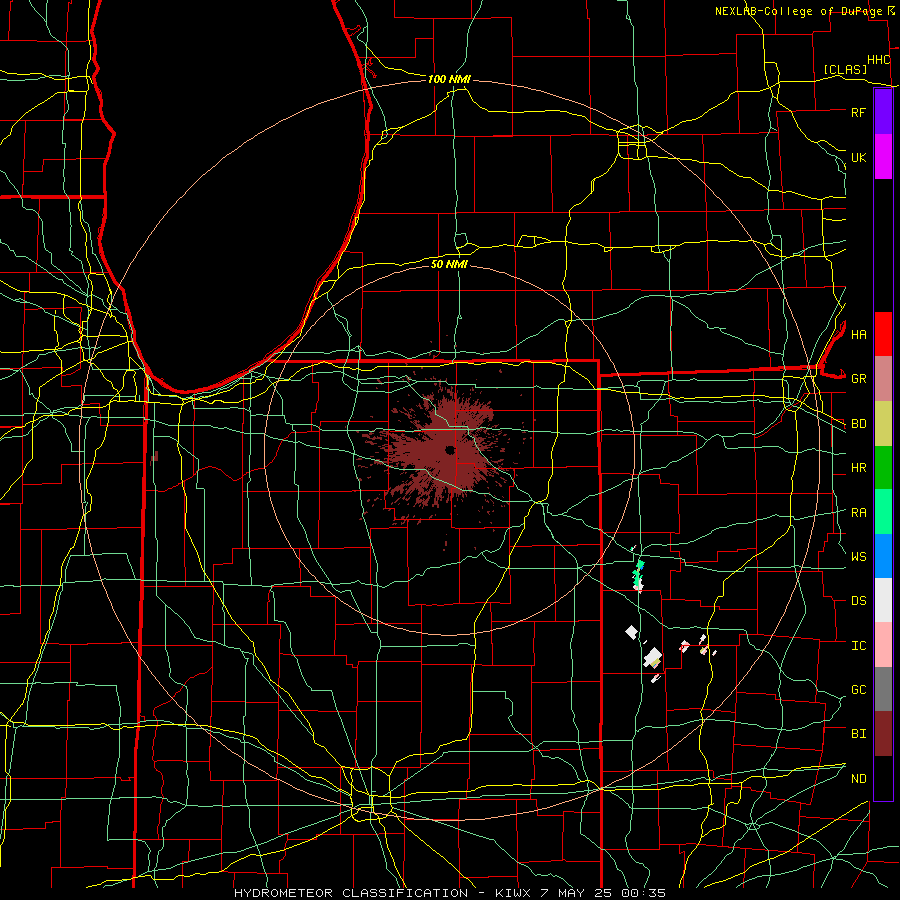Screen dimensions: 900x900
Task: Click the 'HA' legend label text
Action: pyautogui.click(x=858, y=335)
